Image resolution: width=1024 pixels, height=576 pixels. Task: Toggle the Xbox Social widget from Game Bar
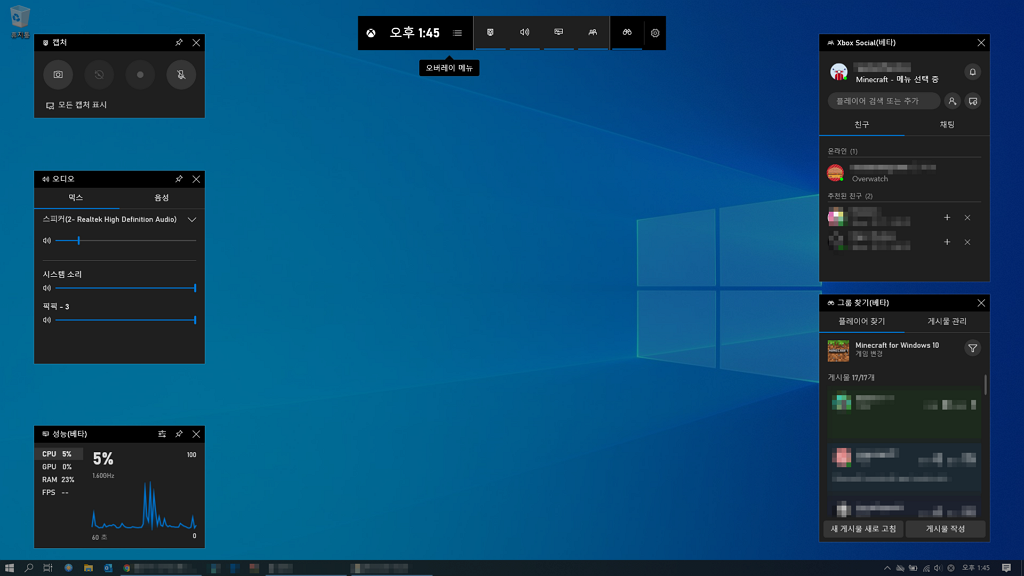[592, 33]
